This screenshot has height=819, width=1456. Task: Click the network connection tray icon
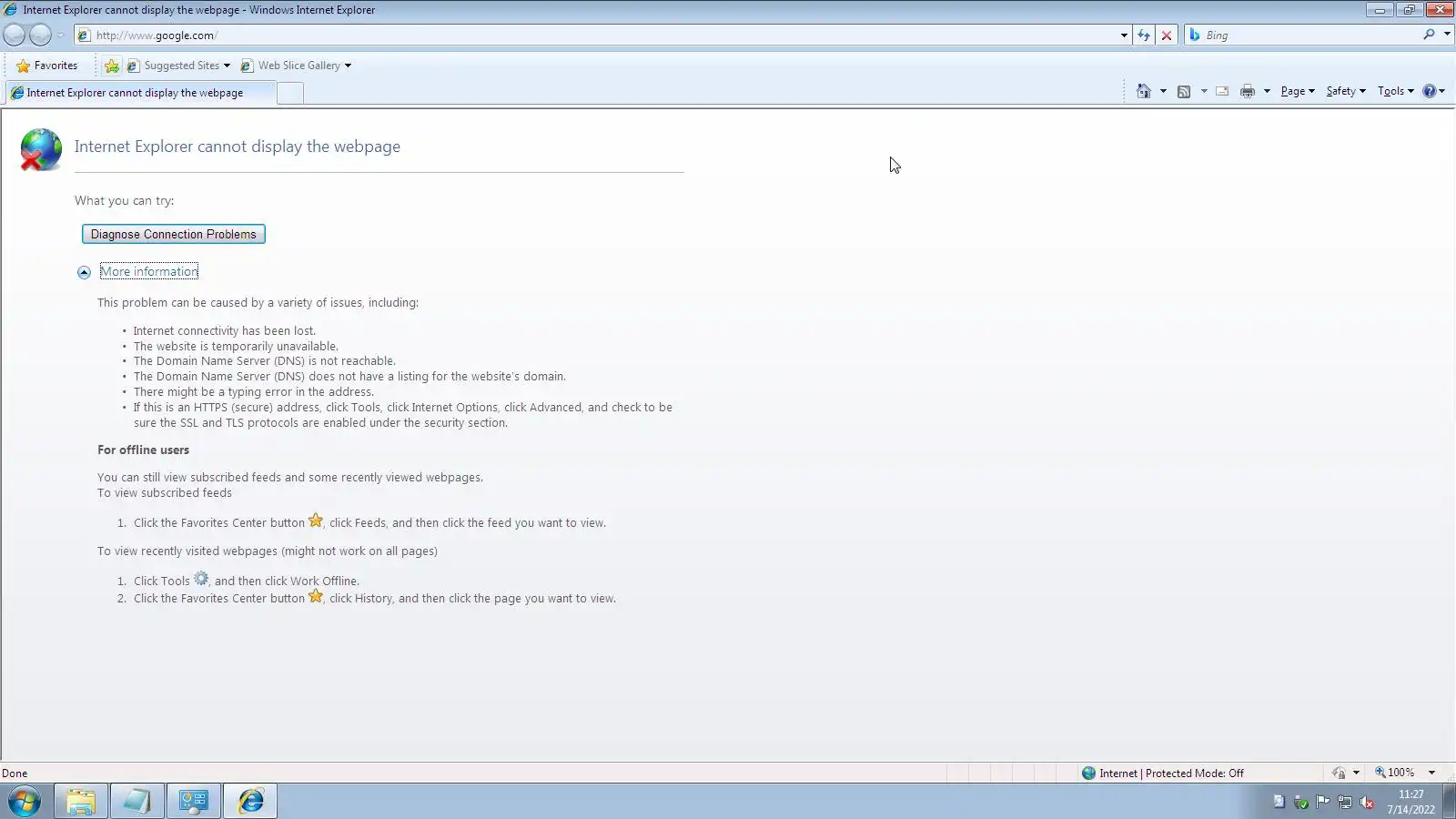pyautogui.click(x=1345, y=802)
